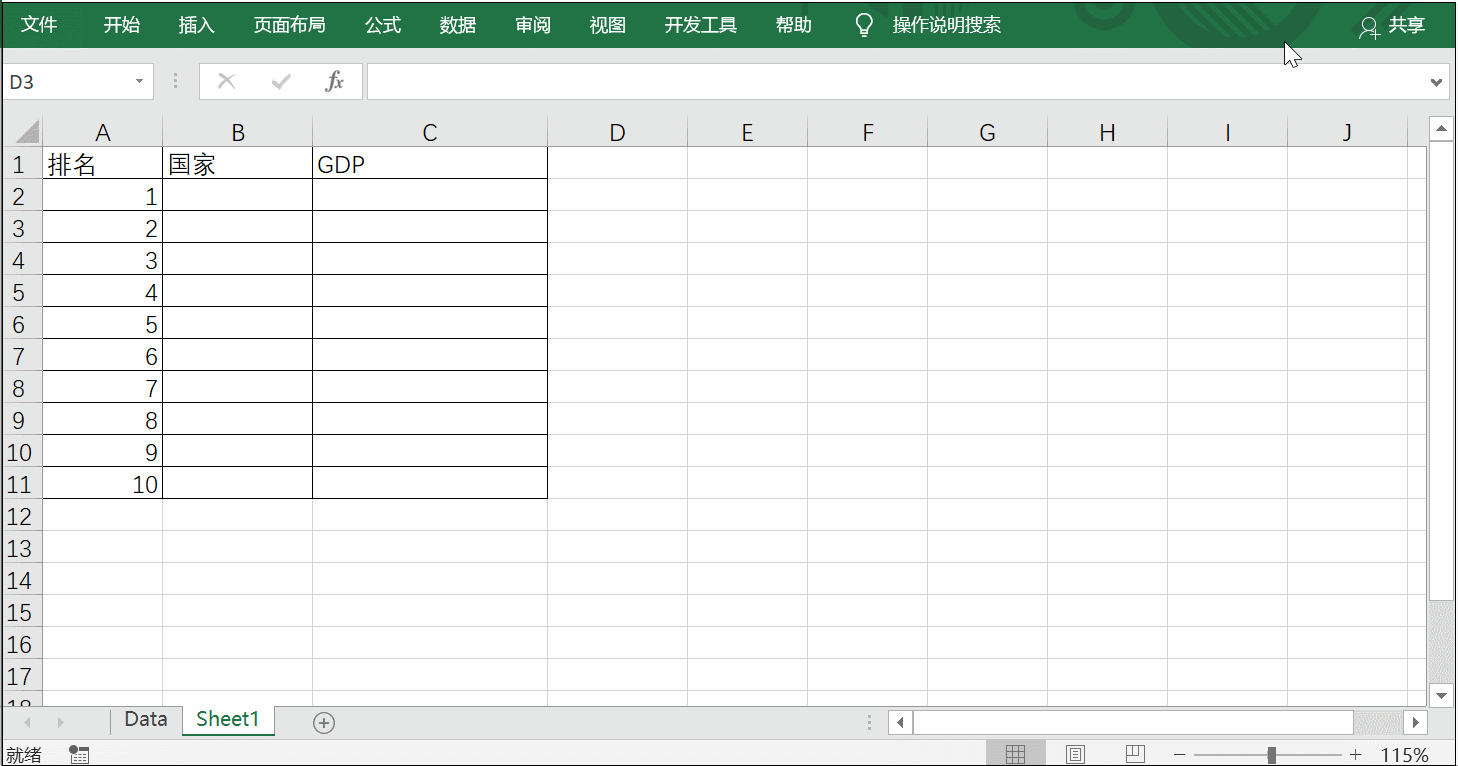This screenshot has height=766, width=1458.
Task: Switch to Page Layout view via status bar
Action: (1076, 753)
